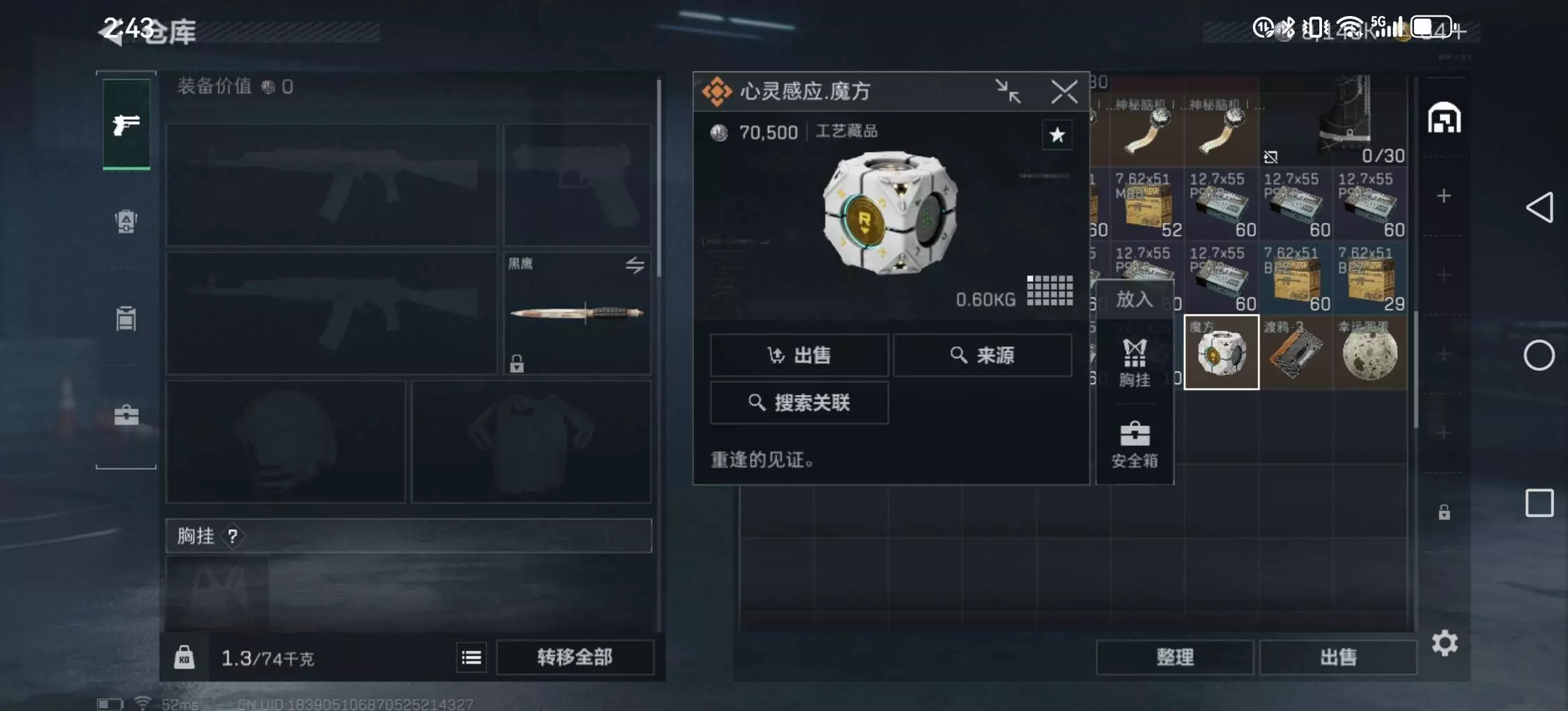
Task: Select the 幸运圆球 moon ball item
Action: (1369, 352)
